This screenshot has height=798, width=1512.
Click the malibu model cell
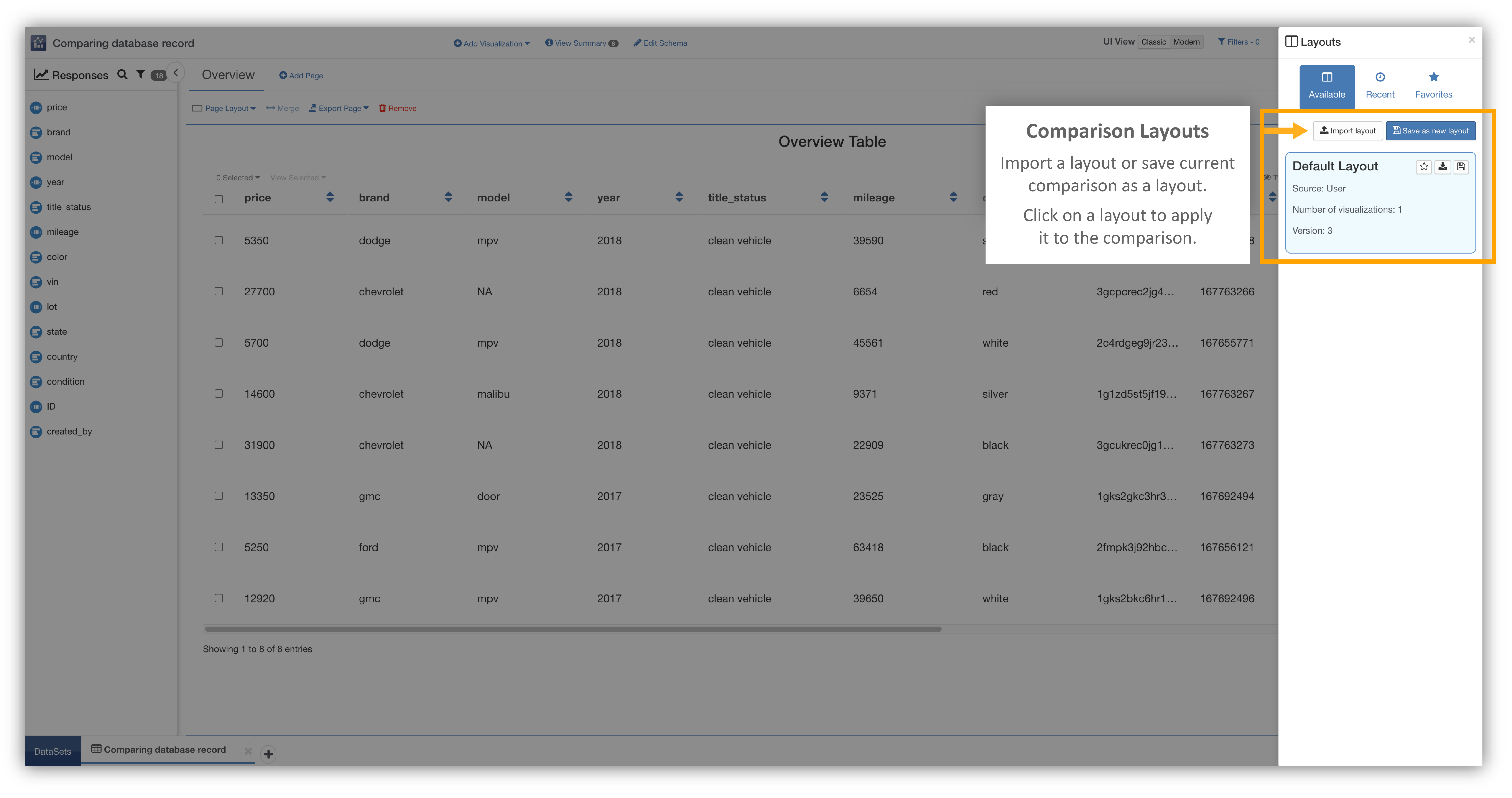493,394
